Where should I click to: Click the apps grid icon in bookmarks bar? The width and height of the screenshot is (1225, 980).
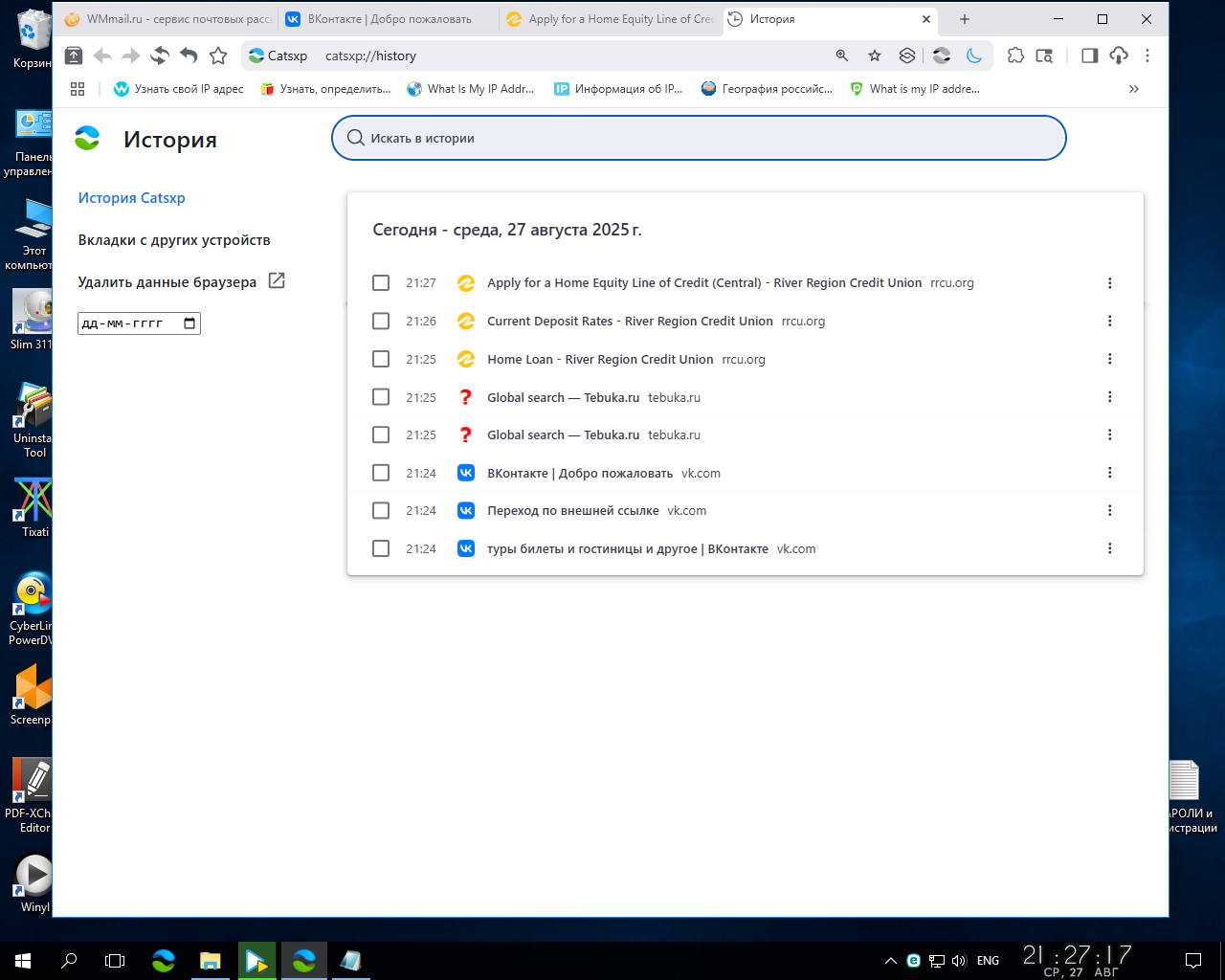click(78, 89)
